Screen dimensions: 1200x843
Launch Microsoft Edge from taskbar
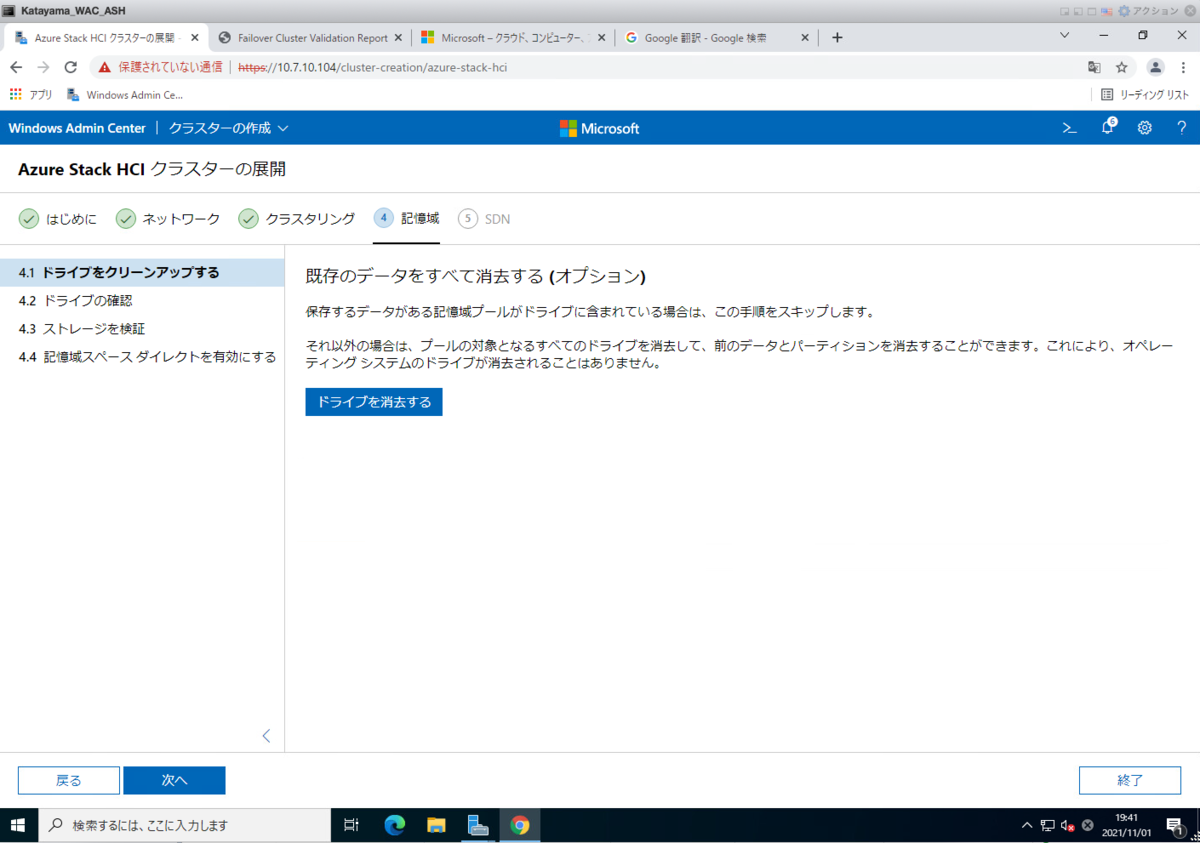coord(394,825)
